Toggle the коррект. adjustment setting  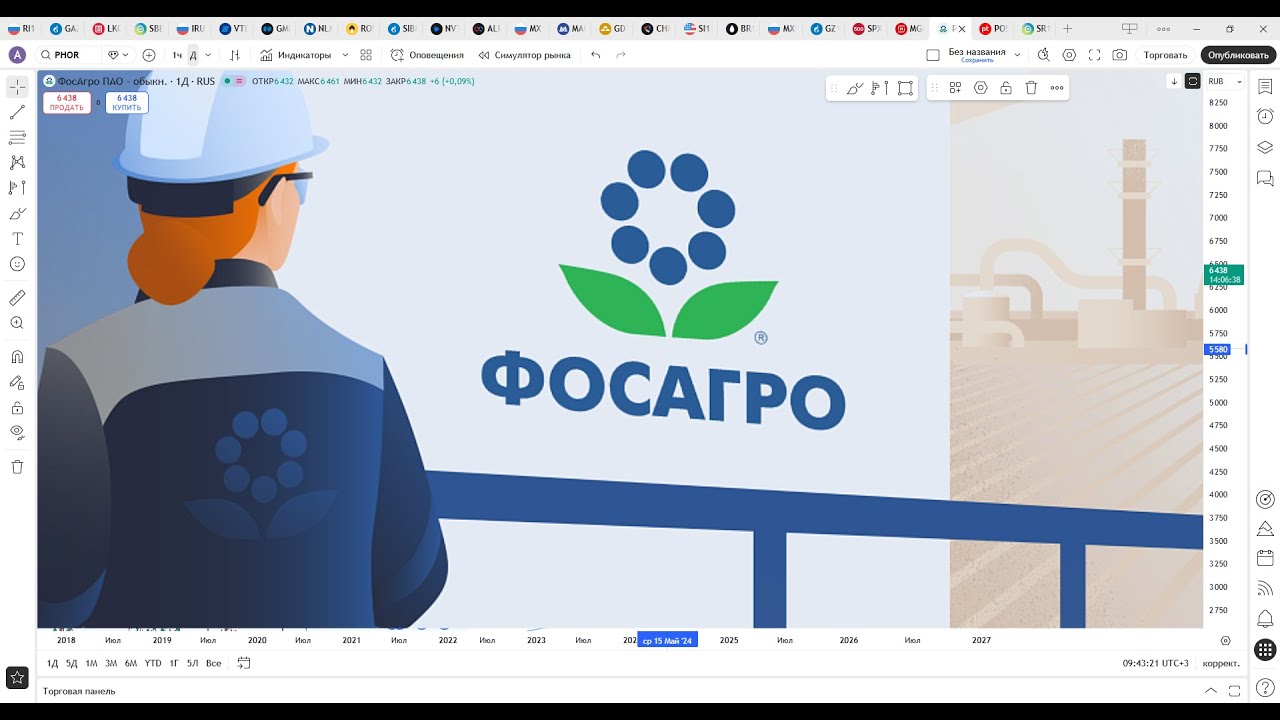[x=1221, y=663]
